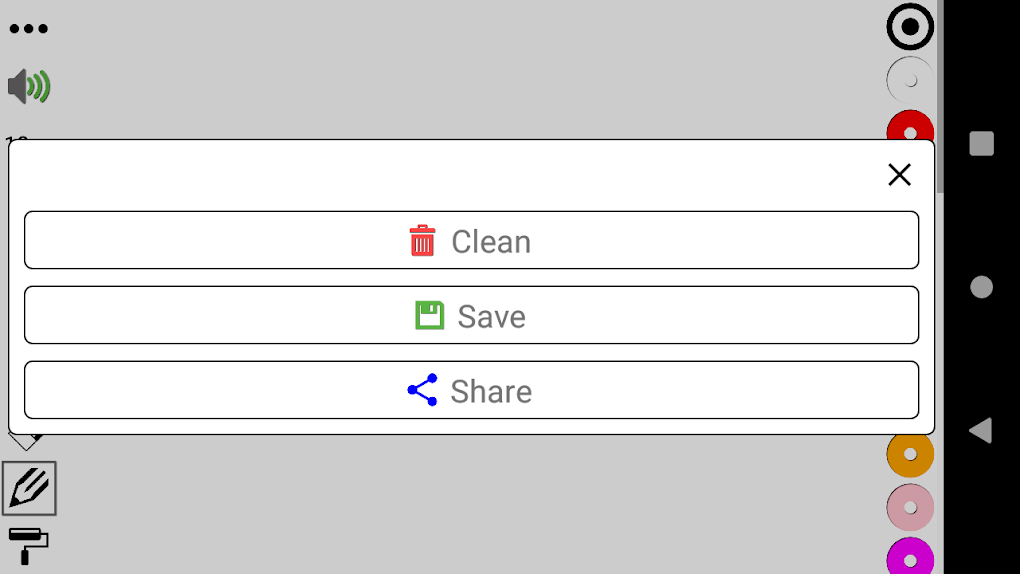Screen dimensions: 1020x574
Task: Click the green floppy disk icon
Action: pos(430,316)
